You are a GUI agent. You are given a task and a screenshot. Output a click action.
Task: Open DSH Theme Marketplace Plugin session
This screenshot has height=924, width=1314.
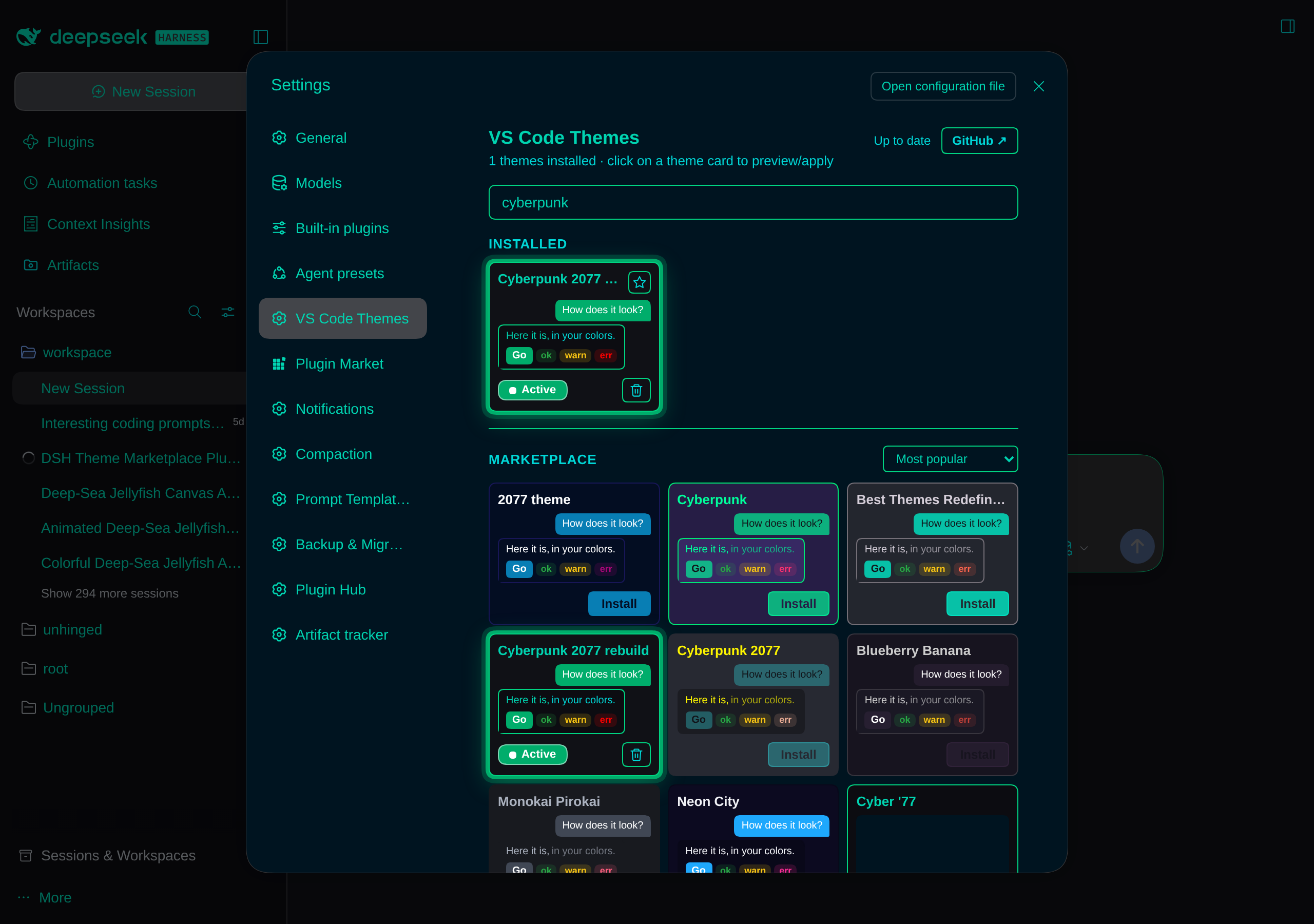pos(141,458)
